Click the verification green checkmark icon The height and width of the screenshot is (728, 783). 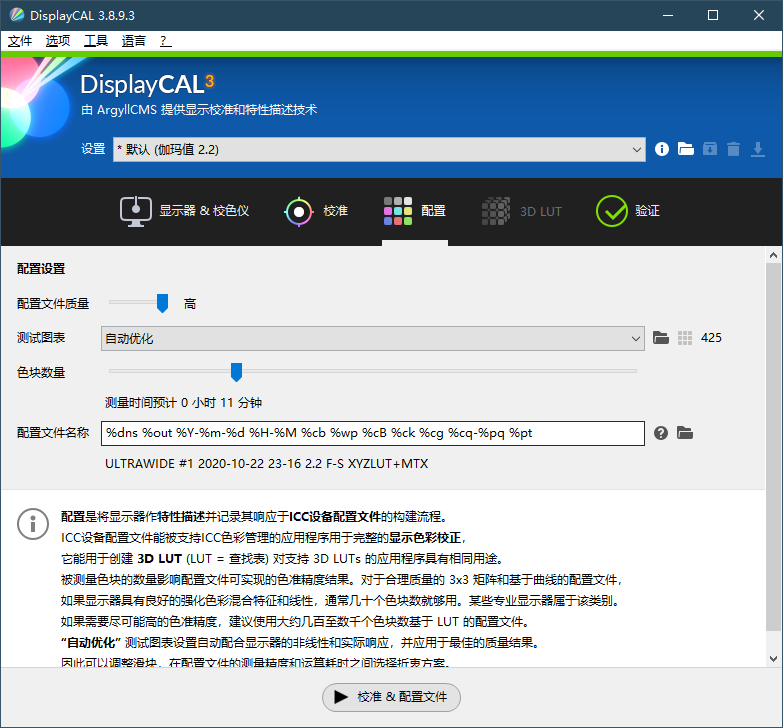tap(612, 211)
